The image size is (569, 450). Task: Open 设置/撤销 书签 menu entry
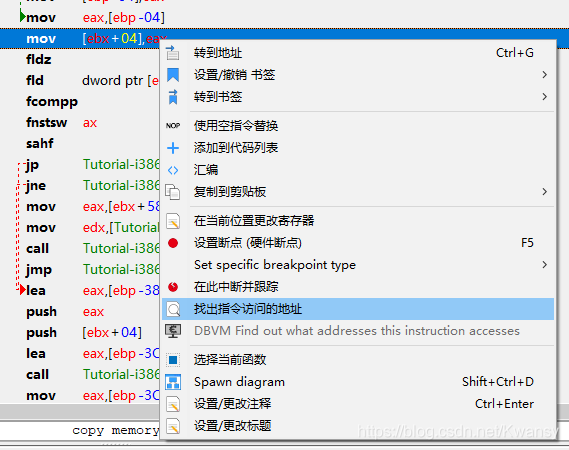tap(358, 75)
